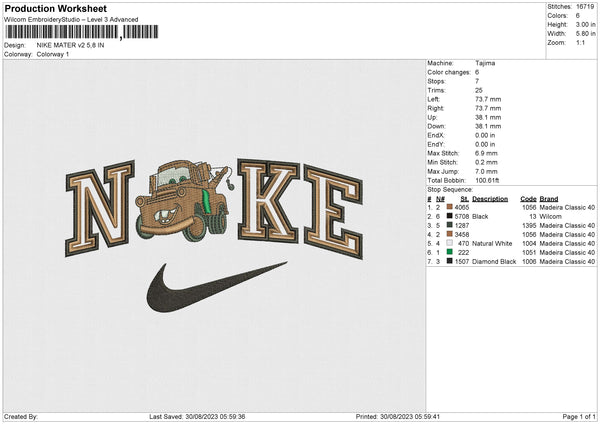Pick the Diamond Black color swatch
The width and height of the screenshot is (600, 424).
(x=450, y=261)
